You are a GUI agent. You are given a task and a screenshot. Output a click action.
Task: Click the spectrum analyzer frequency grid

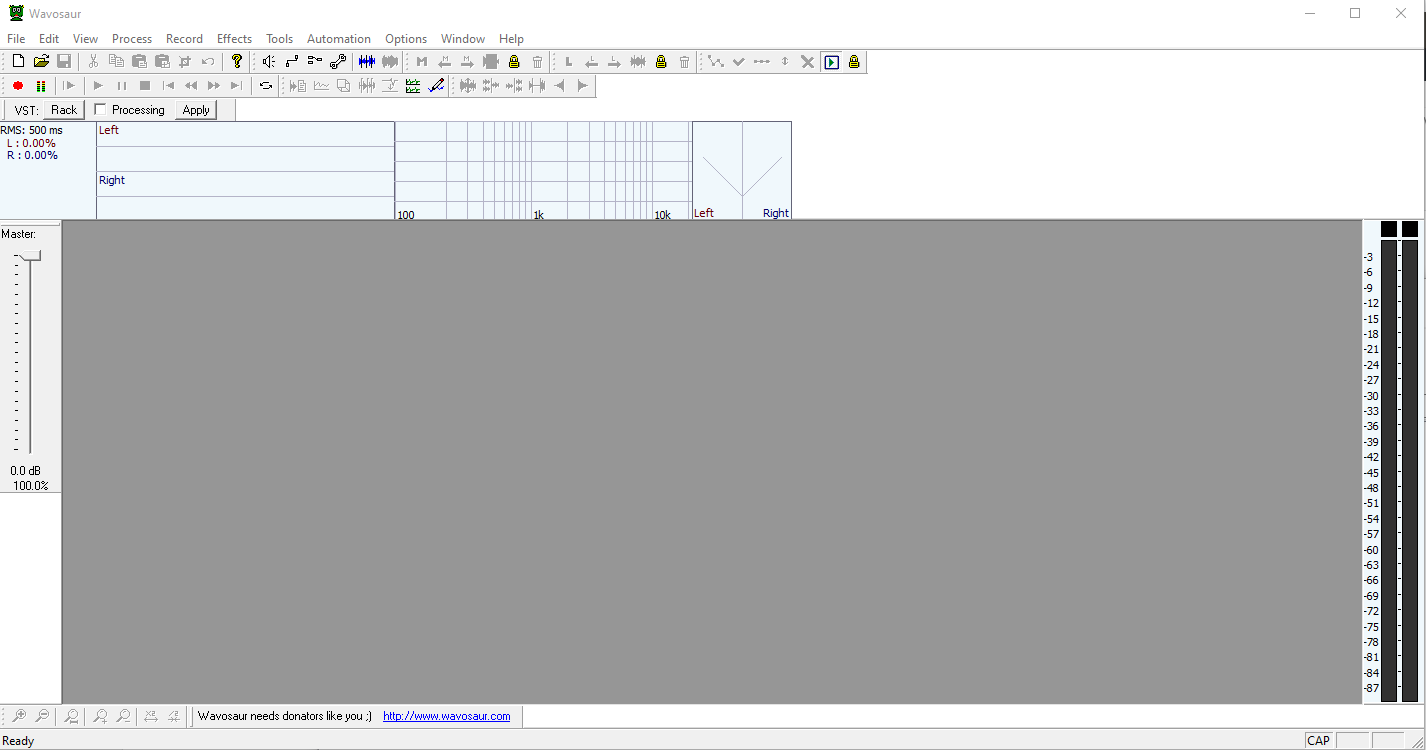[x=543, y=170]
